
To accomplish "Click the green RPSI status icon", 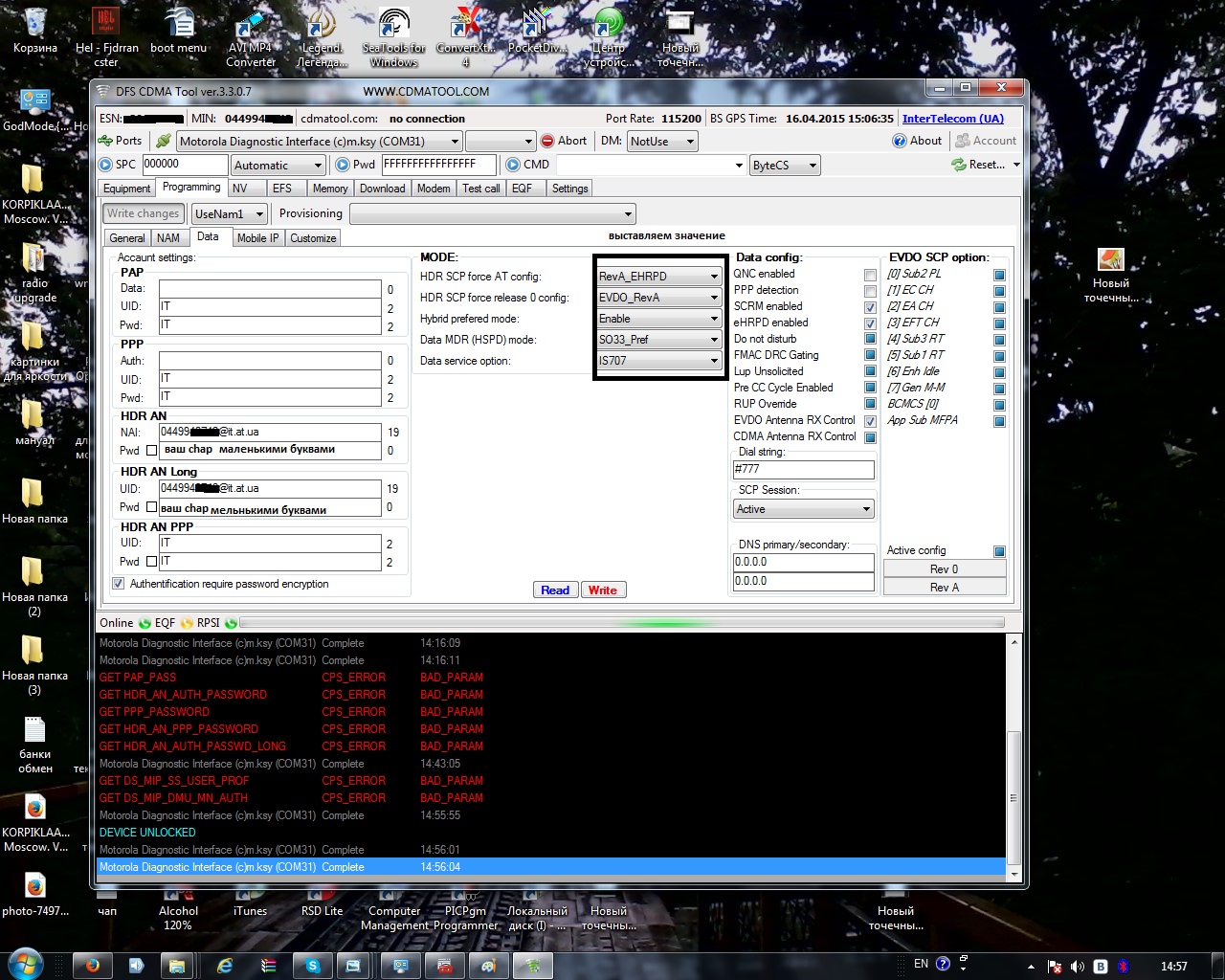I will (231, 623).
